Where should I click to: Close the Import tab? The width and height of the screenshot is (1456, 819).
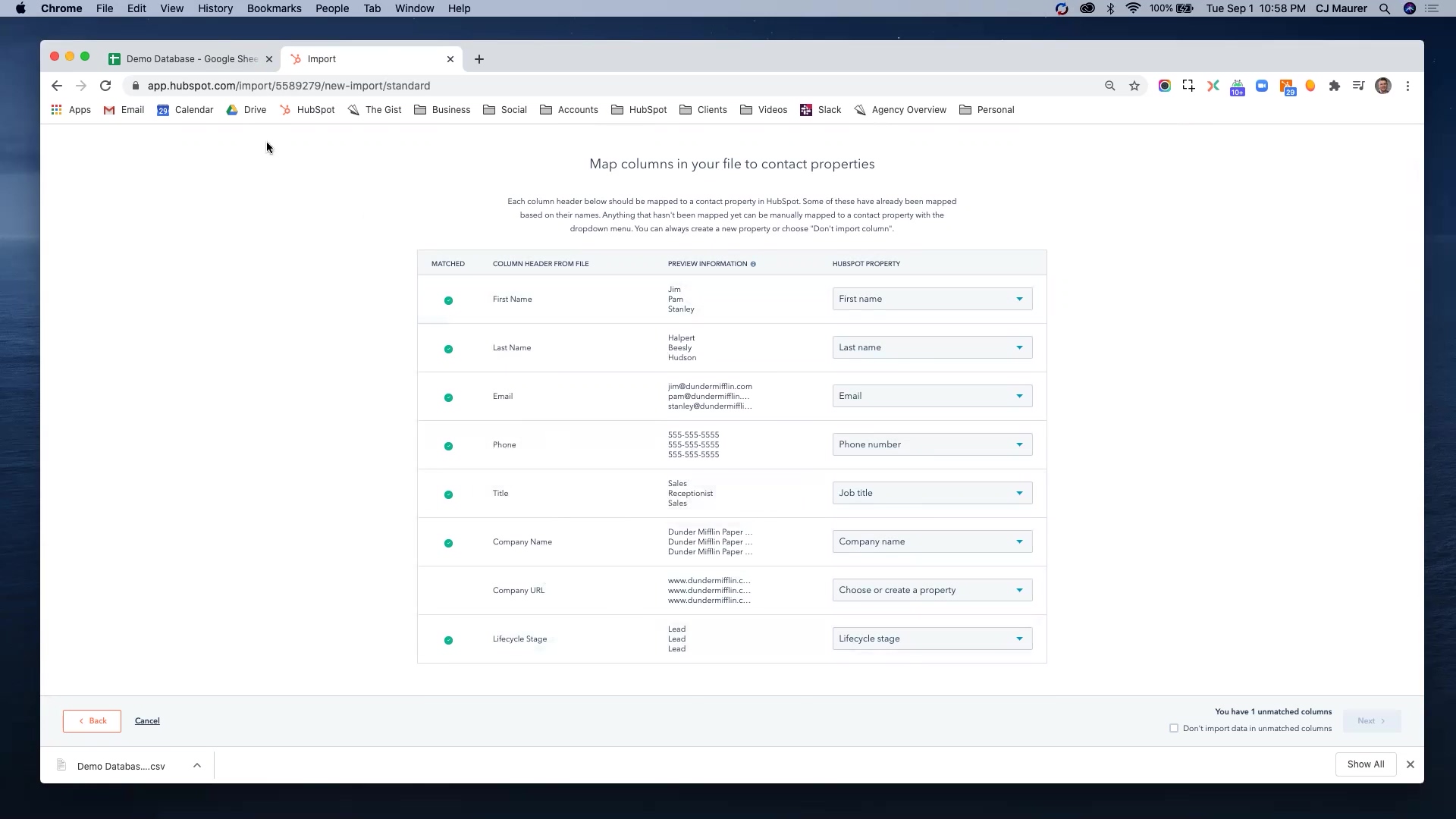point(450,59)
